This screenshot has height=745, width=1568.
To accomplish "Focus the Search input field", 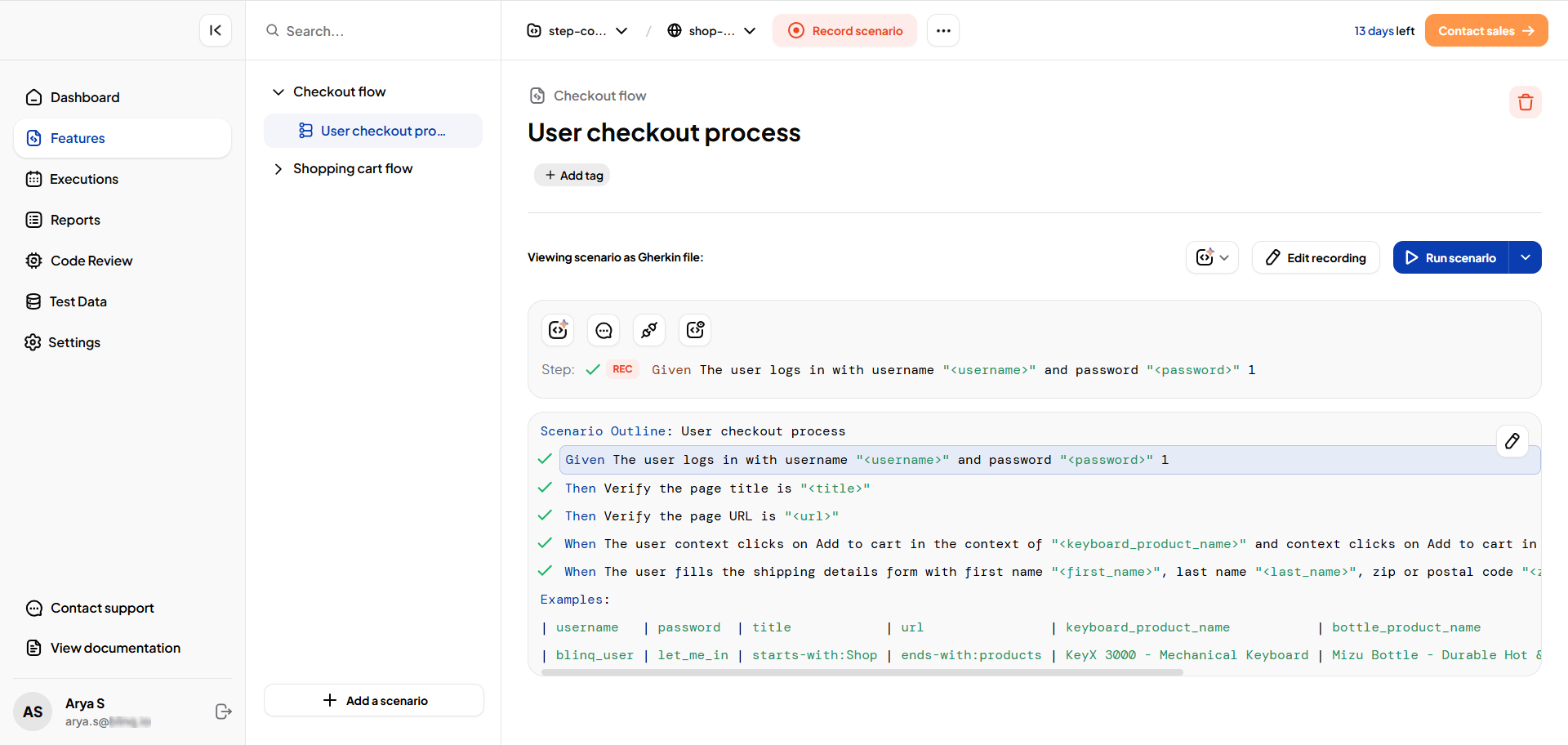I will (x=376, y=31).
